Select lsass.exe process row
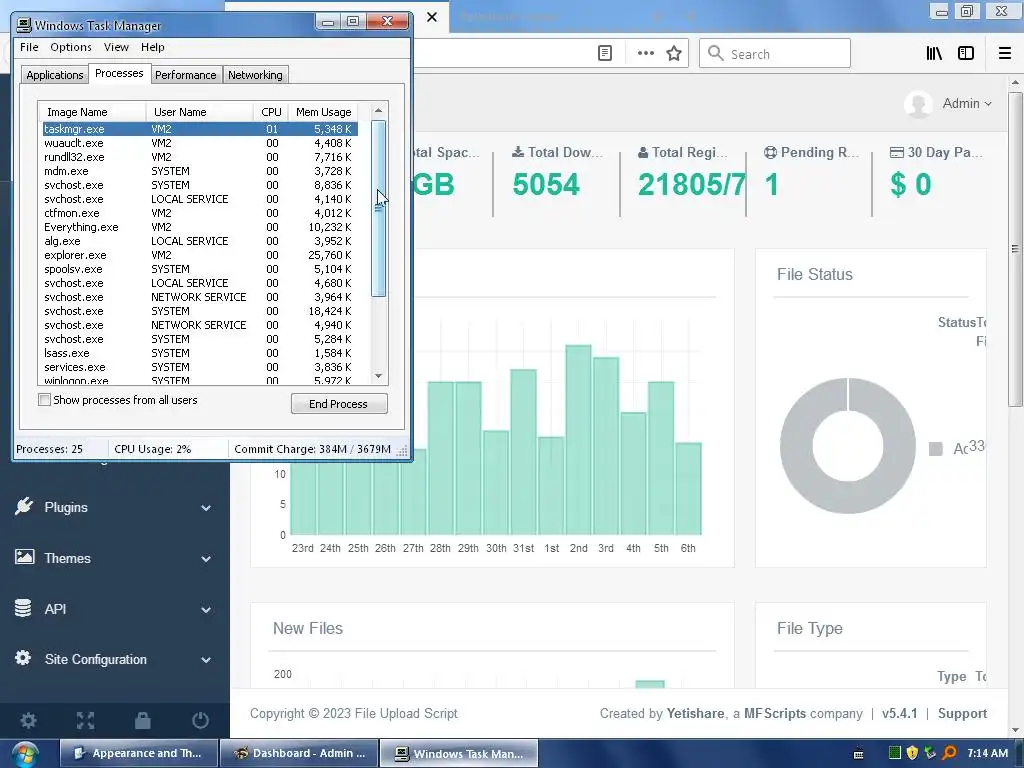The width and height of the screenshot is (1024, 768). tap(200, 353)
